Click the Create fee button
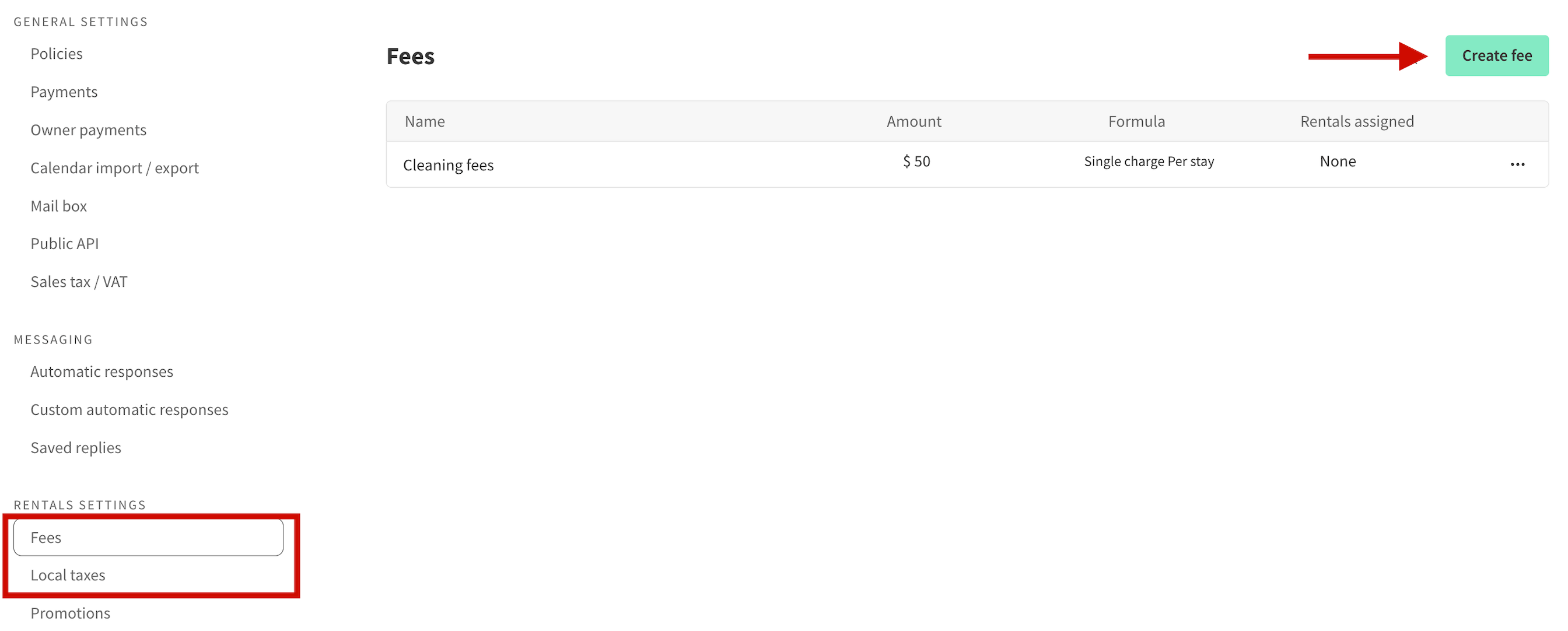The image size is (1568, 631). (x=1497, y=55)
